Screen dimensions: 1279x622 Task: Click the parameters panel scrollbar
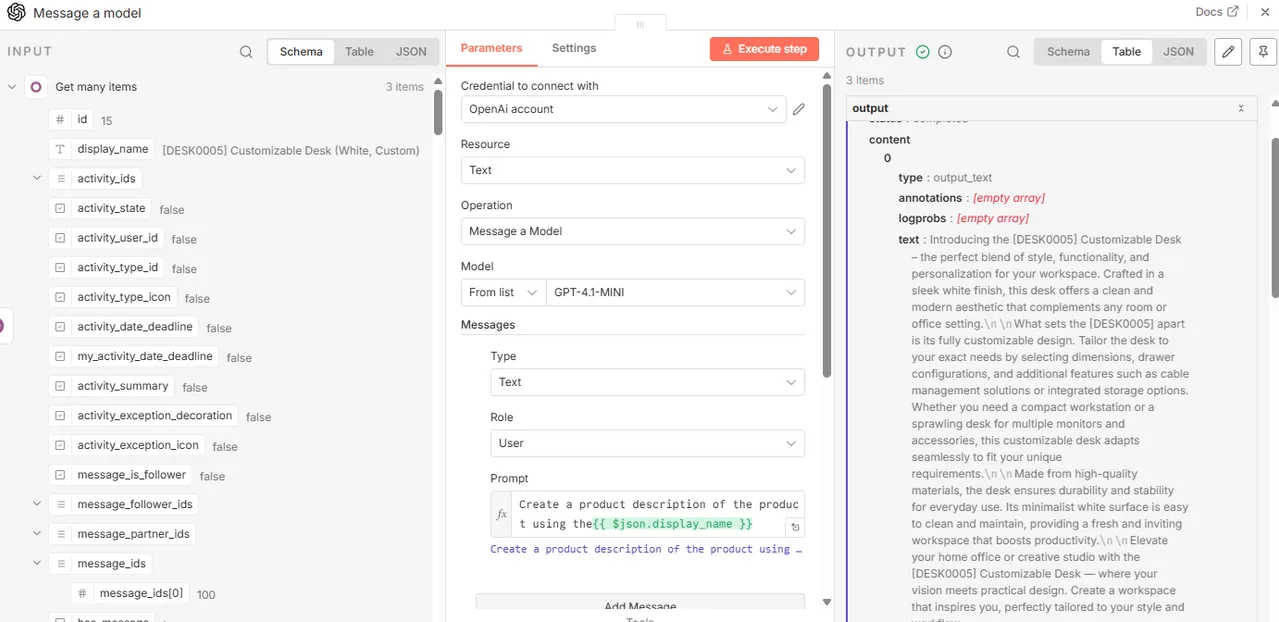827,232
